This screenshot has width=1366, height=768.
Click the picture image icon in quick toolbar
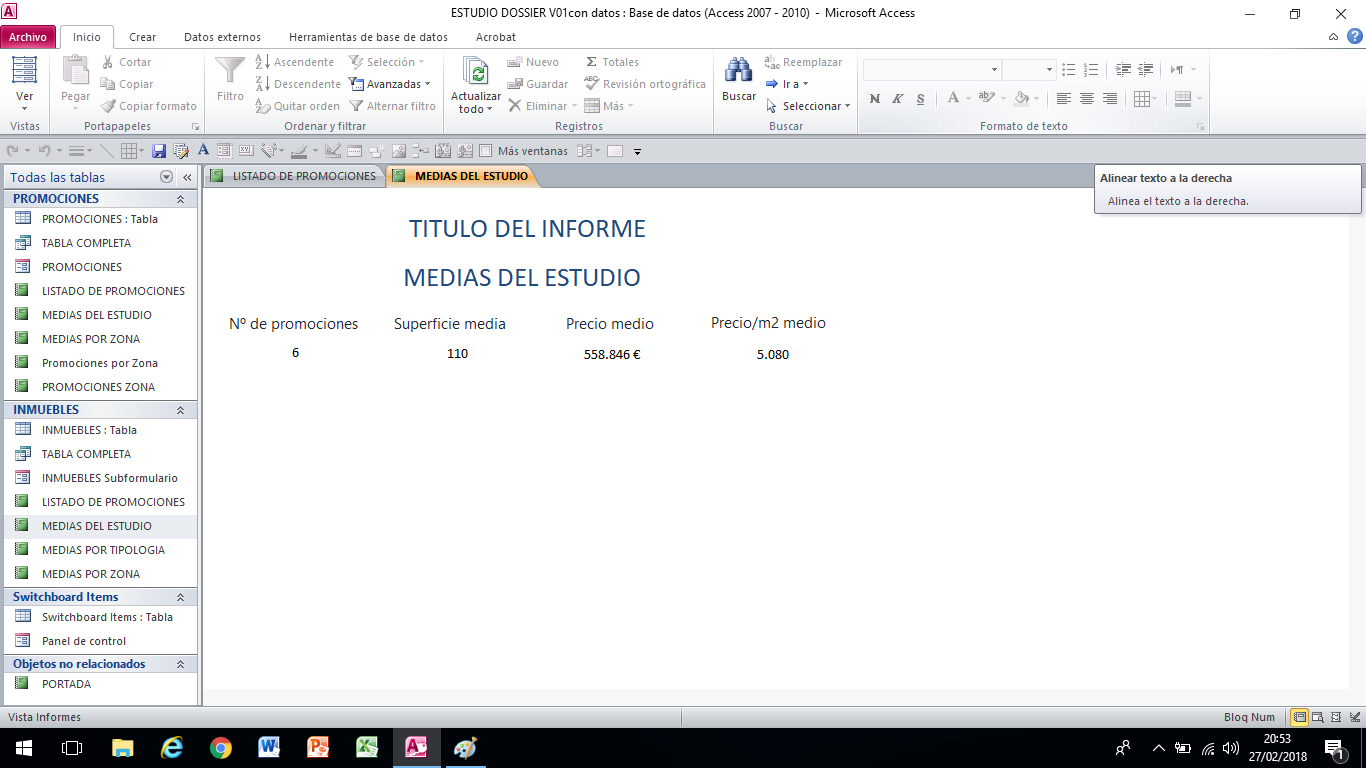coord(398,151)
